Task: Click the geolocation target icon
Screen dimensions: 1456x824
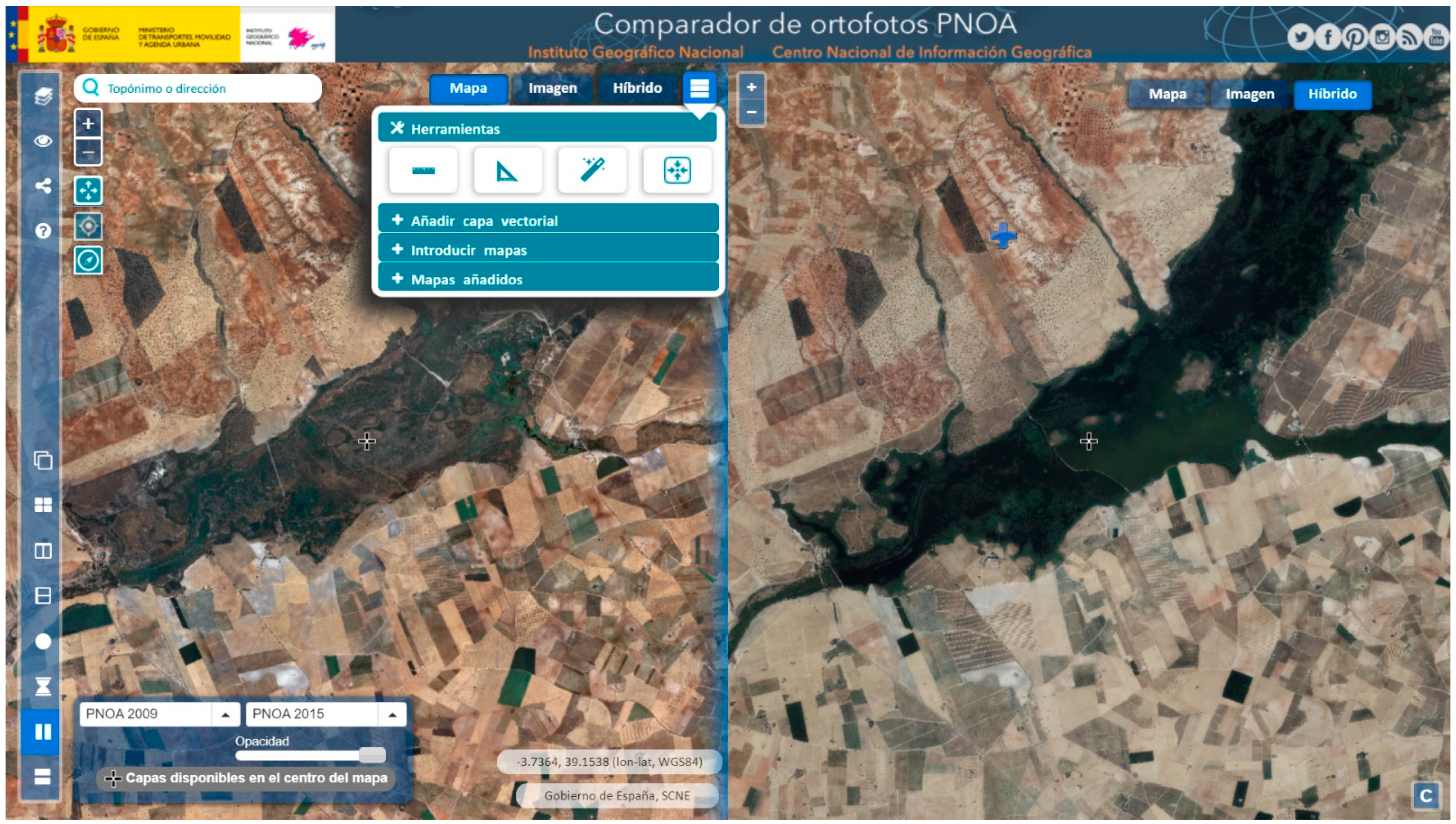Action: click(x=88, y=226)
